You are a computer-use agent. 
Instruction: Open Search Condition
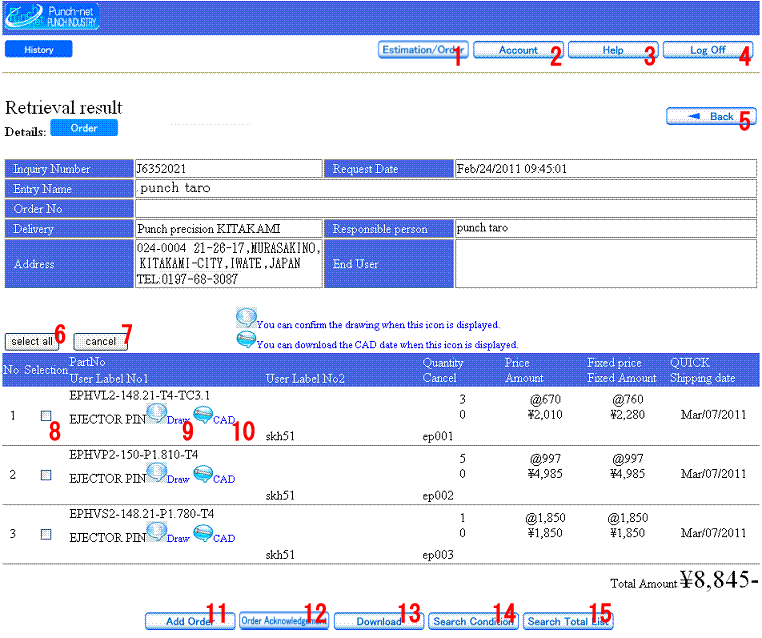[x=473, y=621]
